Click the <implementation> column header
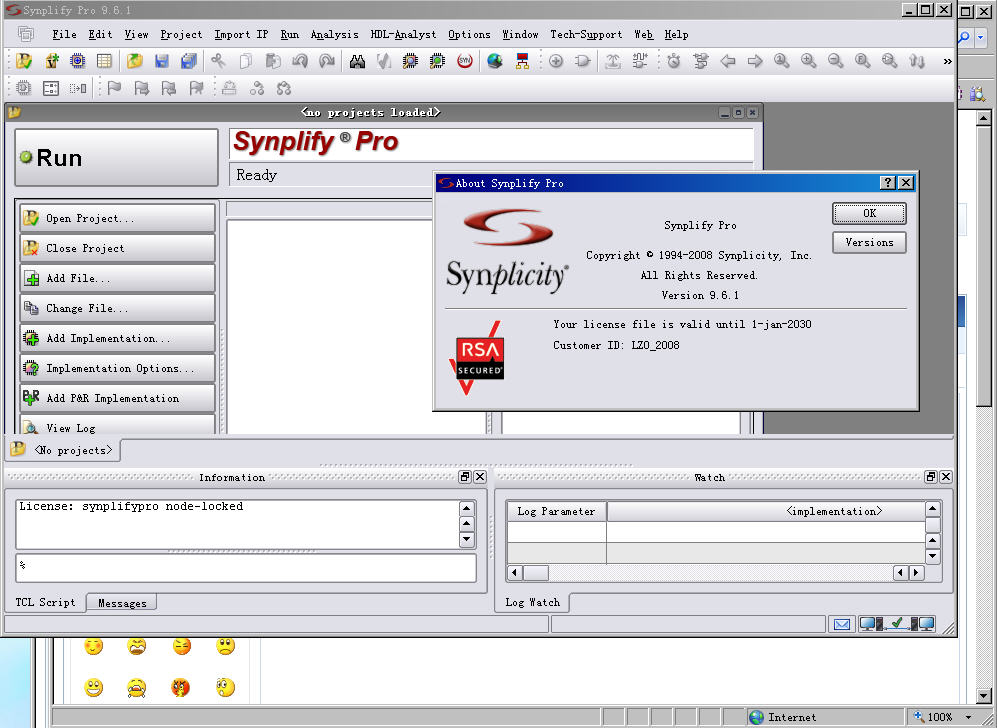The width and height of the screenshot is (997, 728). tap(766, 511)
